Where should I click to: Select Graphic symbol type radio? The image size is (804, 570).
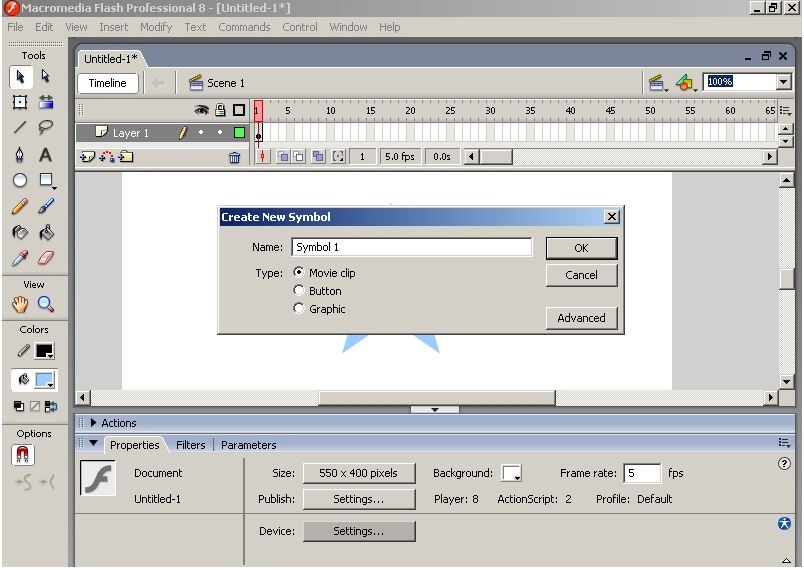coord(299,308)
